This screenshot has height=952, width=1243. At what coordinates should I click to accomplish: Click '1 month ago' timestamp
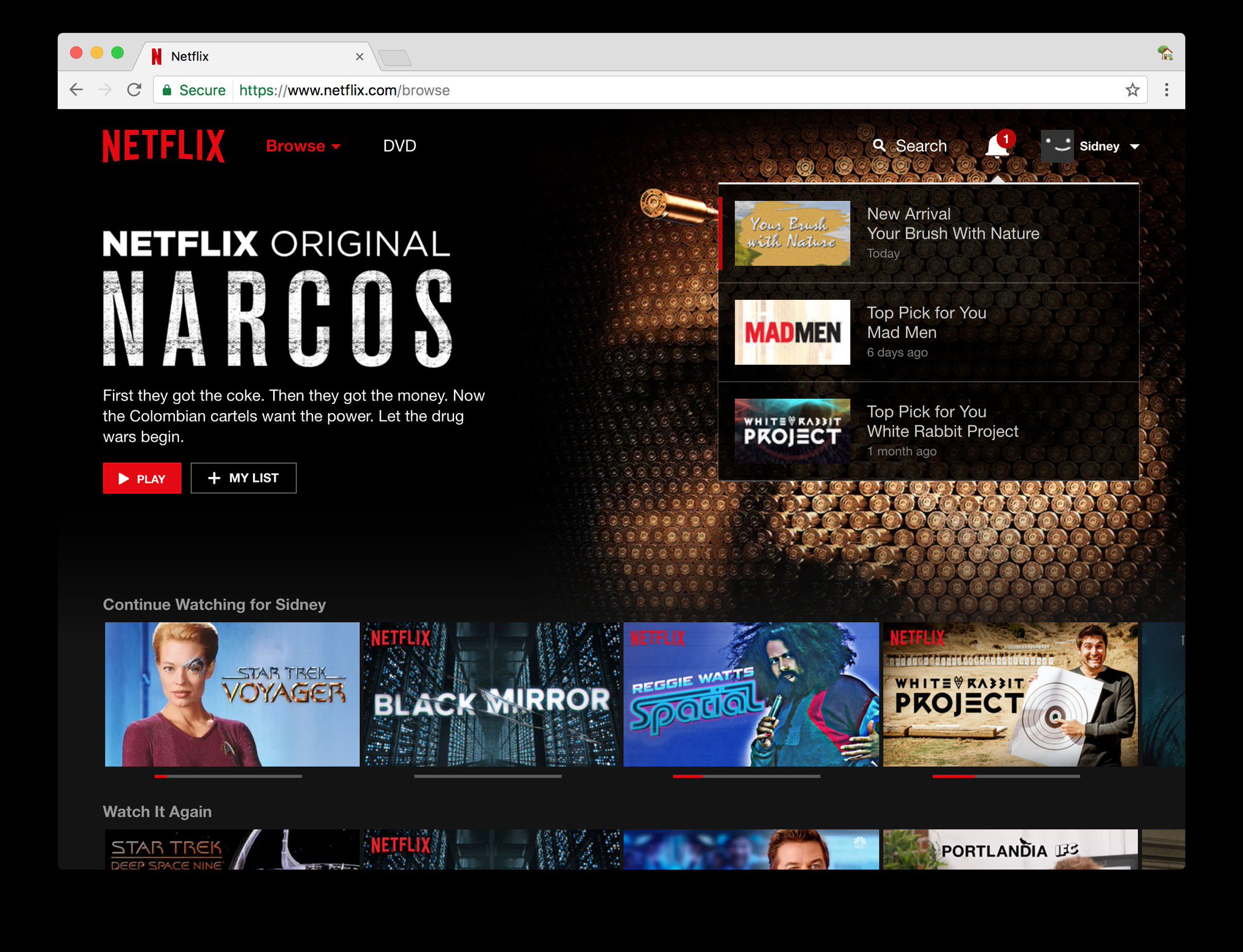(901, 451)
